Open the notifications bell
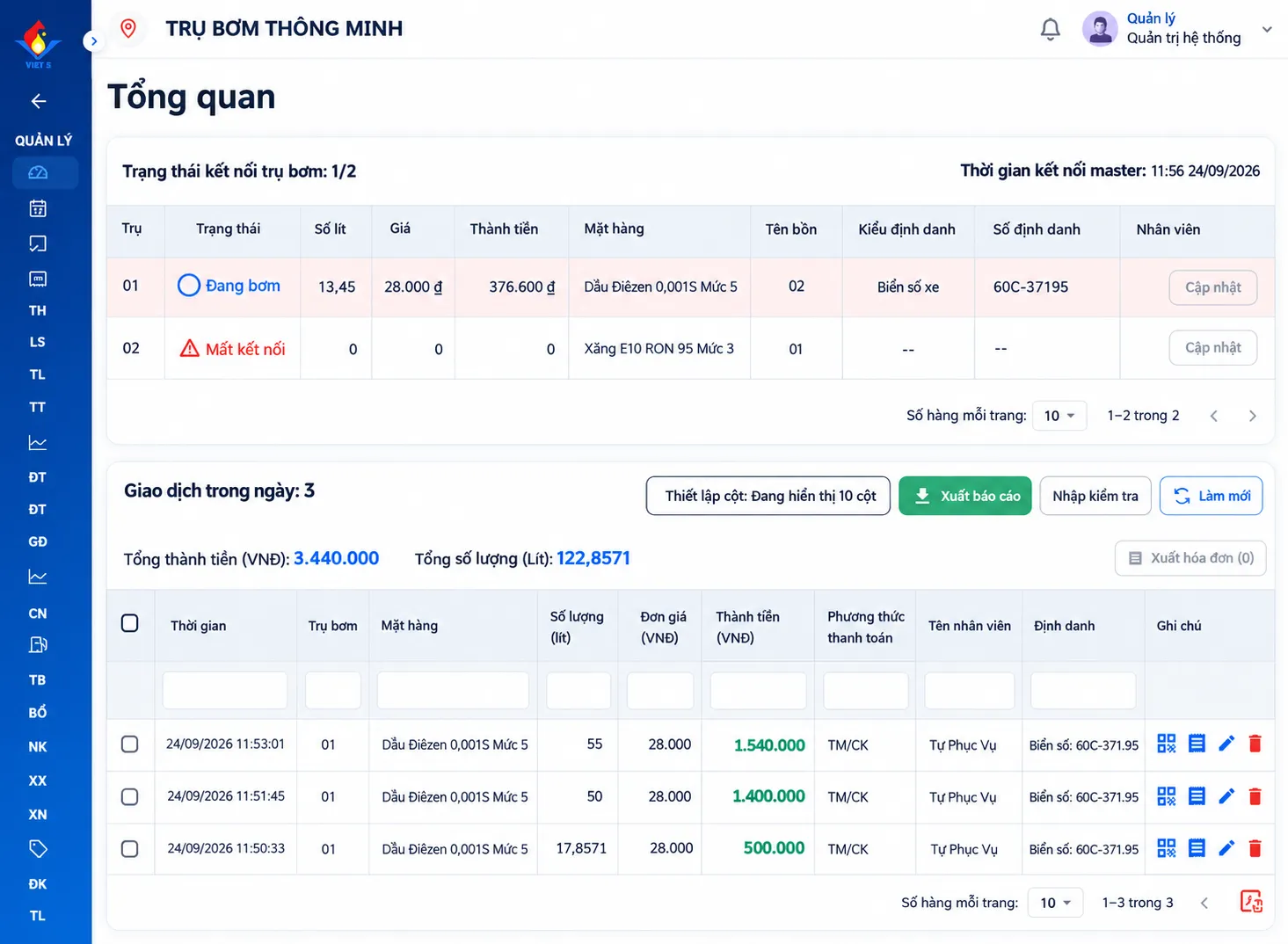Viewport: 1288px width, 944px height. 1050,29
